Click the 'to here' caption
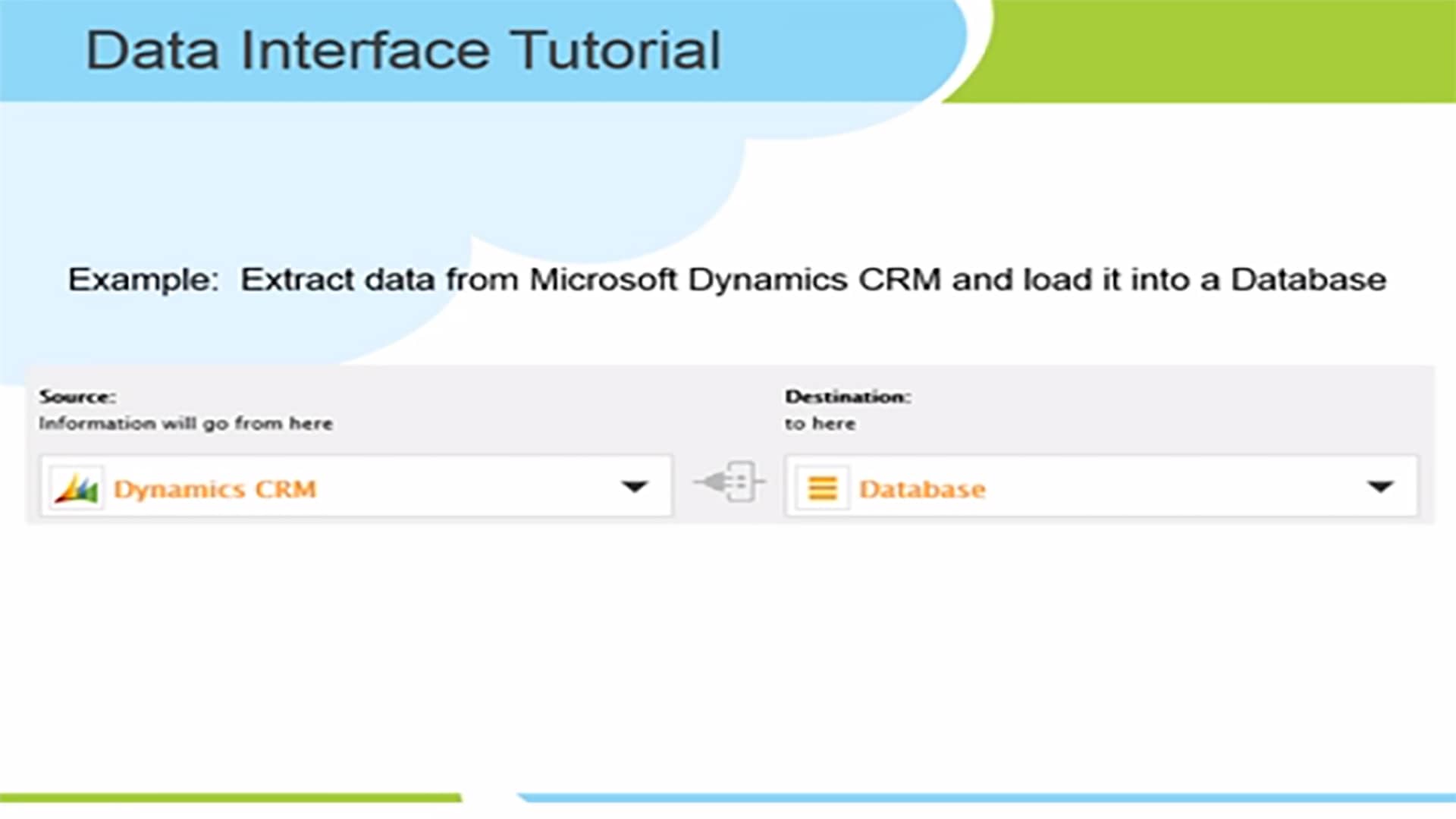The height and width of the screenshot is (819, 1456). [x=820, y=423]
